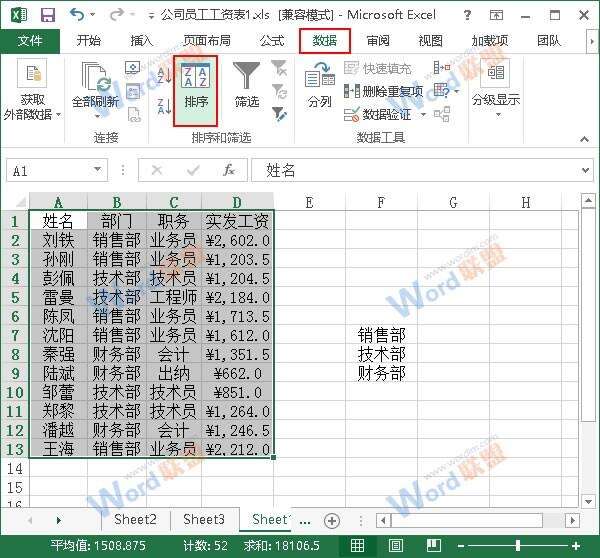
Task: Click the vertical scrollbar down arrow
Action: [x=588, y=501]
